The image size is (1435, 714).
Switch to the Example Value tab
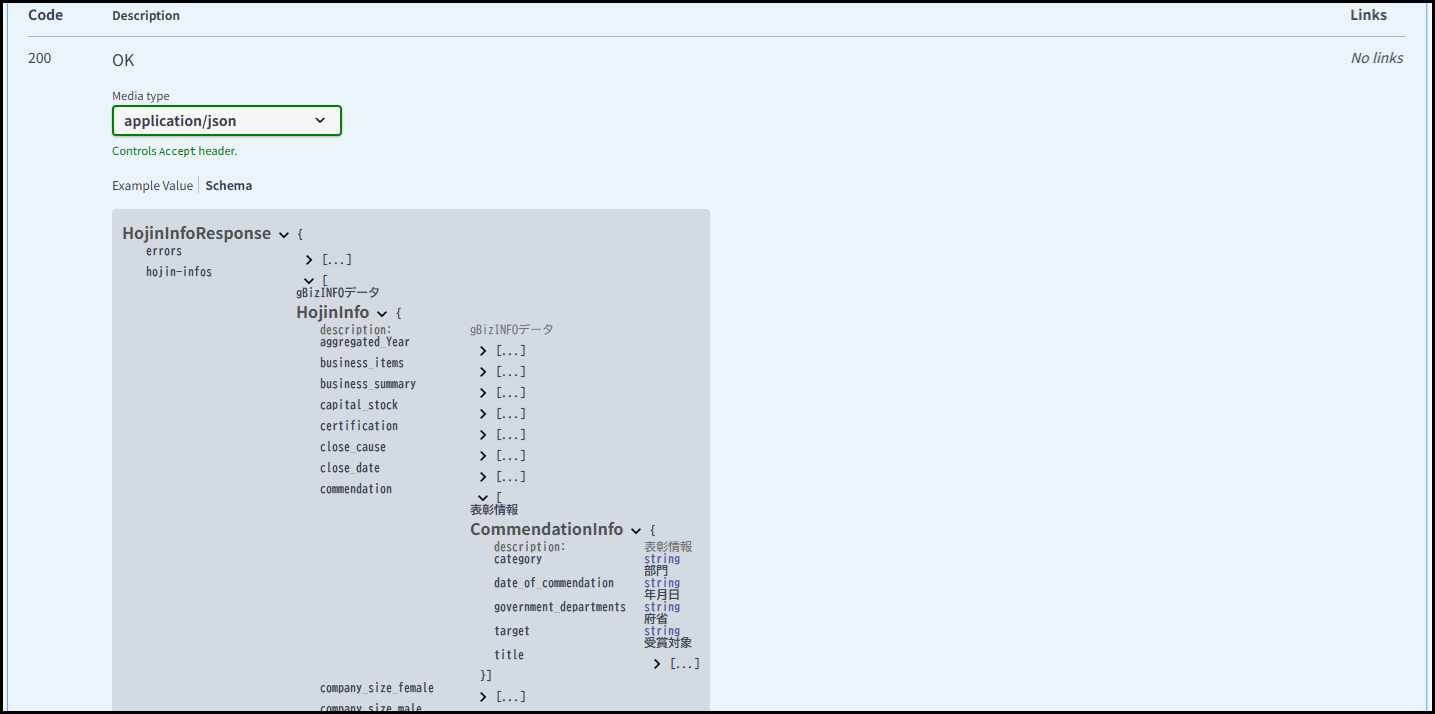[x=152, y=186]
